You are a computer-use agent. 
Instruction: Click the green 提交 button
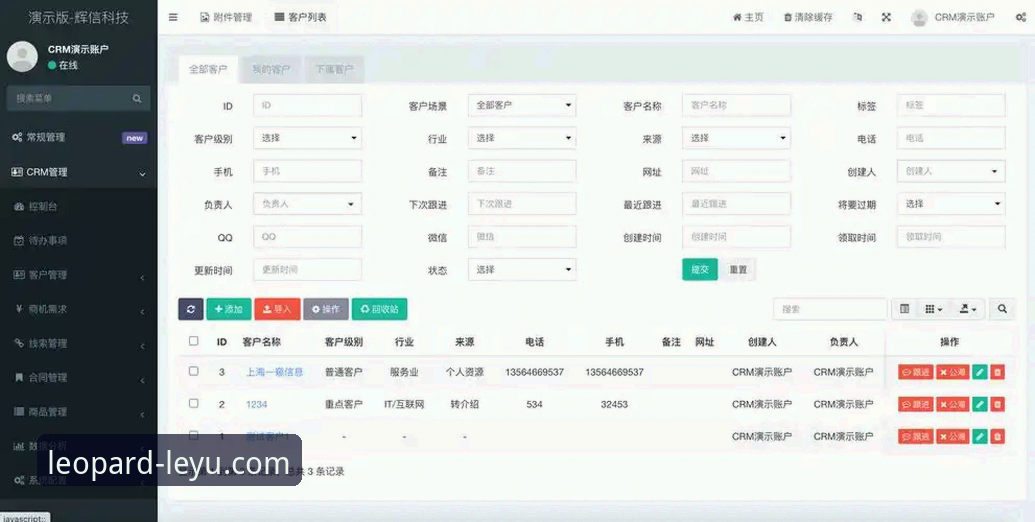pyautogui.click(x=700, y=269)
